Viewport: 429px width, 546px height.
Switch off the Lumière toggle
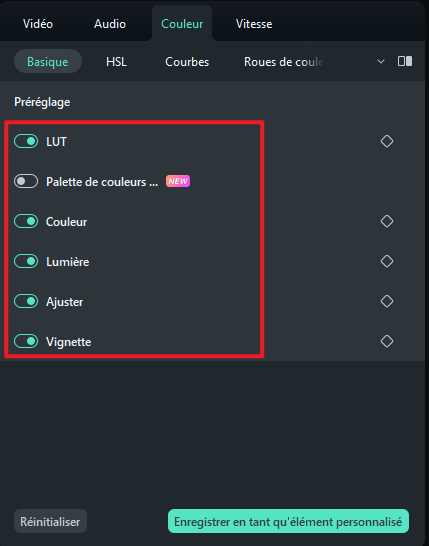pyautogui.click(x=26, y=261)
